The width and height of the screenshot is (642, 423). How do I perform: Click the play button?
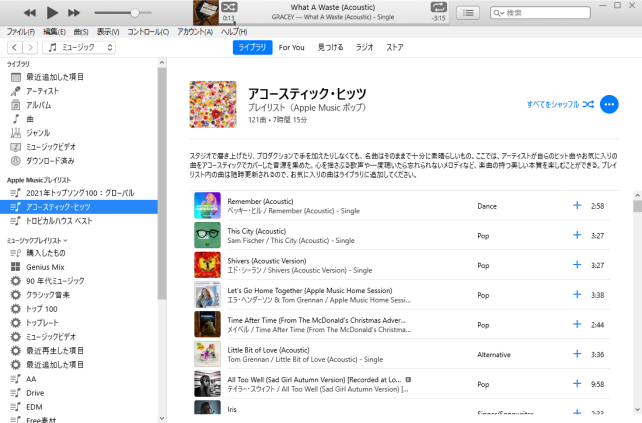(52, 13)
